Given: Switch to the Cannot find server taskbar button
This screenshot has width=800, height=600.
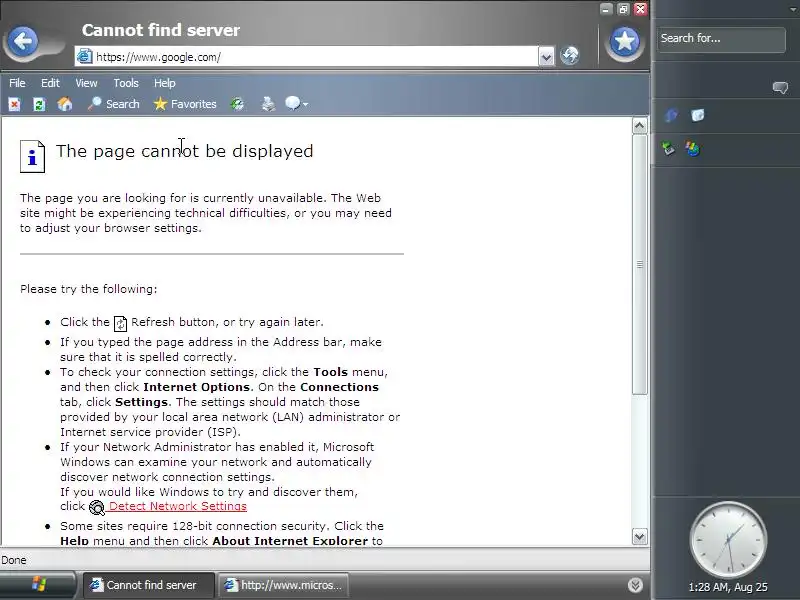Looking at the screenshot, I should click(148, 585).
